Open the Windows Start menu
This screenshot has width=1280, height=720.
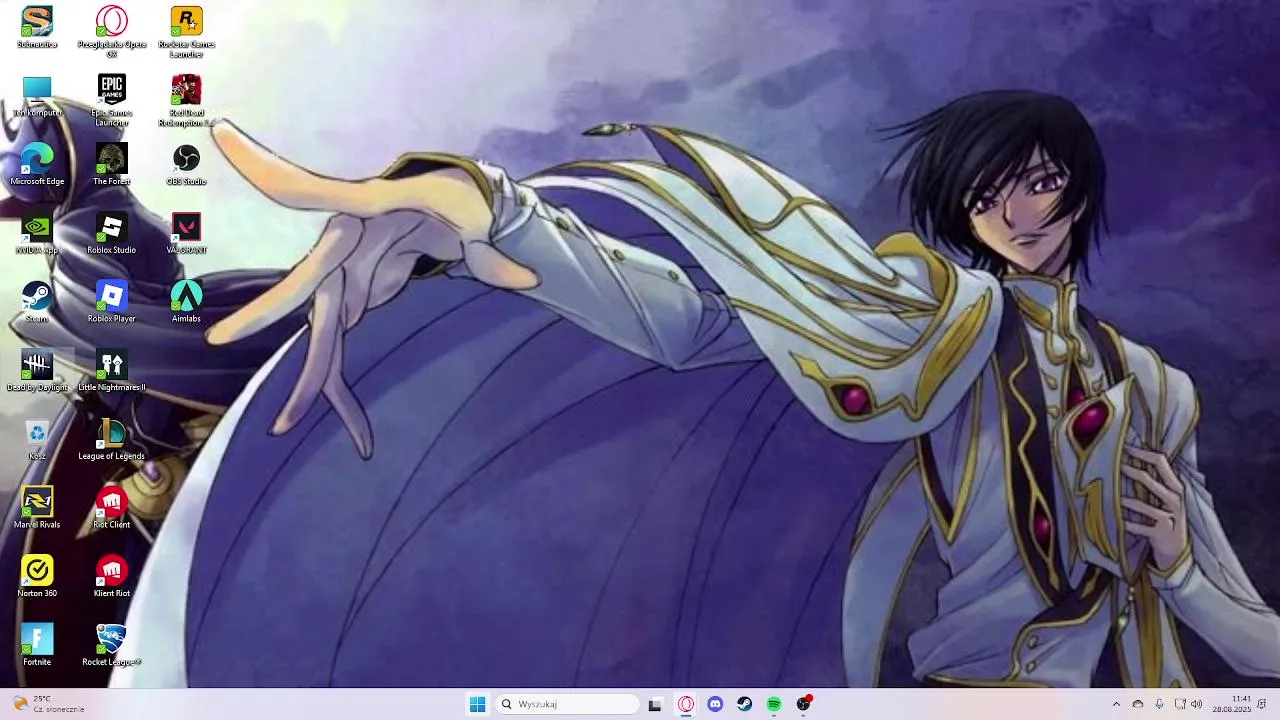coord(477,704)
